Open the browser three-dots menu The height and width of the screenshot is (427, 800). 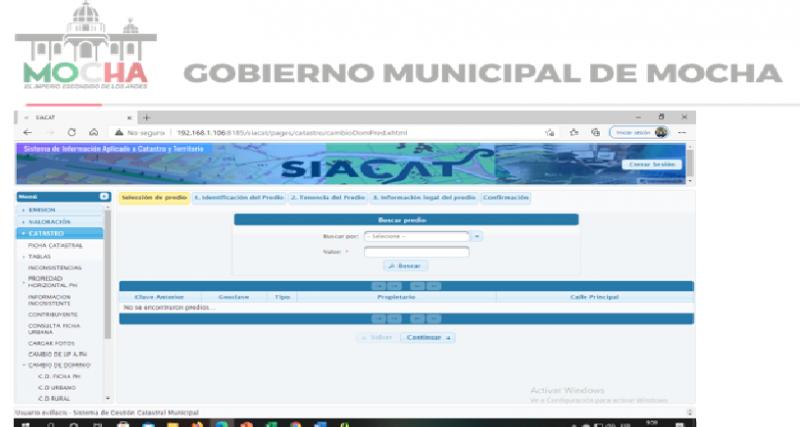[682, 132]
